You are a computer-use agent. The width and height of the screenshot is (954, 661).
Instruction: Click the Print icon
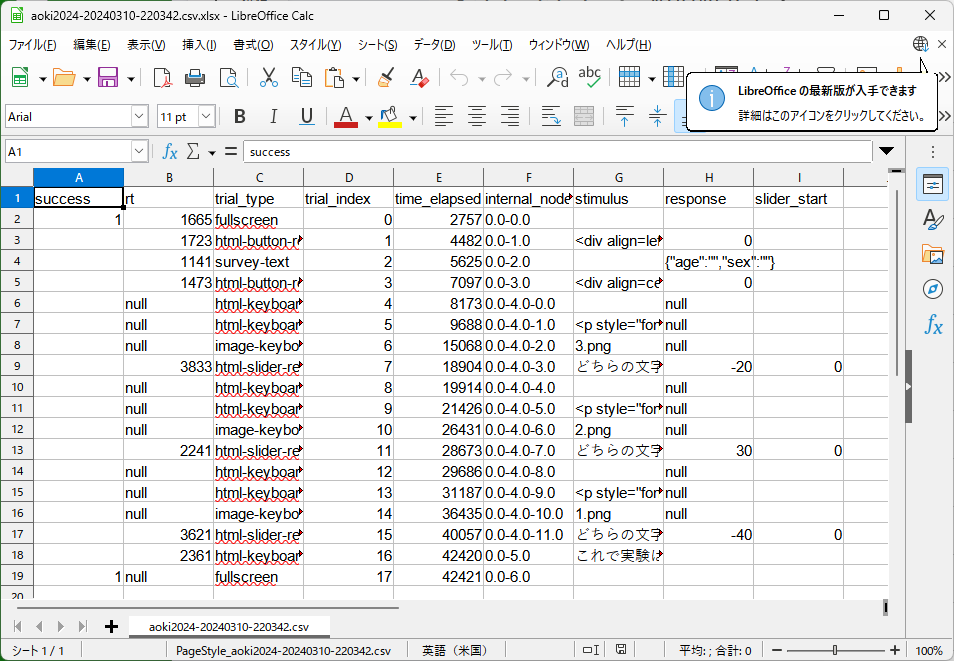pyautogui.click(x=195, y=78)
